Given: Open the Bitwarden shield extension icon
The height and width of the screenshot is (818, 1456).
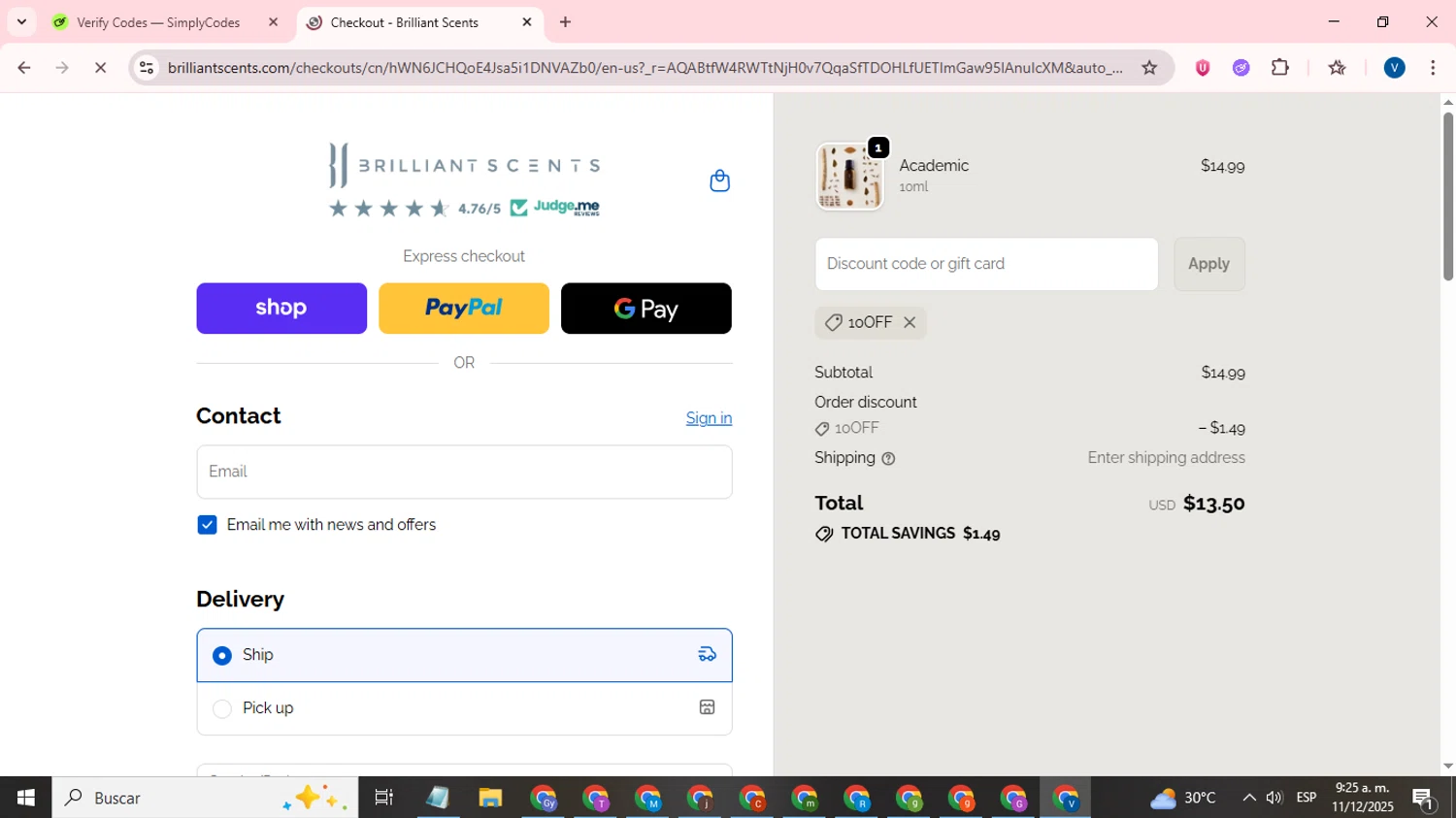Looking at the screenshot, I should point(1203,68).
